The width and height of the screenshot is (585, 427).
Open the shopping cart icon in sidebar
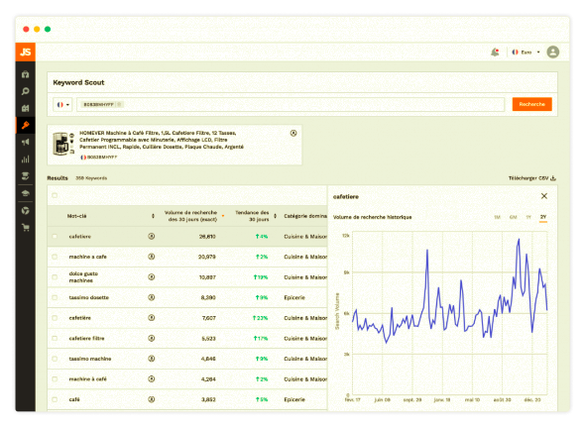(x=25, y=227)
